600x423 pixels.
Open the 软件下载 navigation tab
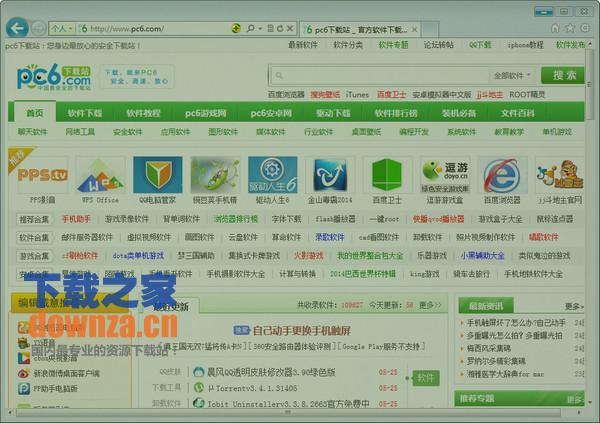[85, 113]
